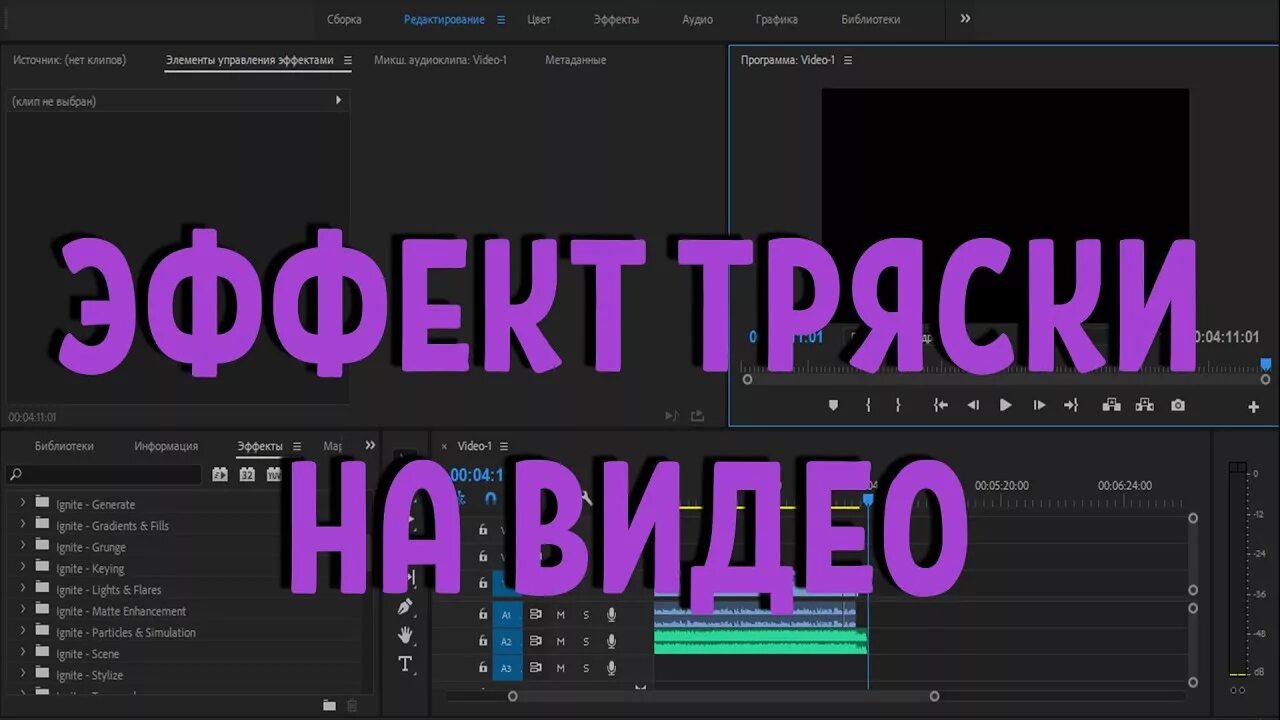The height and width of the screenshot is (720, 1280).
Task: Click the Effects search field
Action: coord(106,474)
